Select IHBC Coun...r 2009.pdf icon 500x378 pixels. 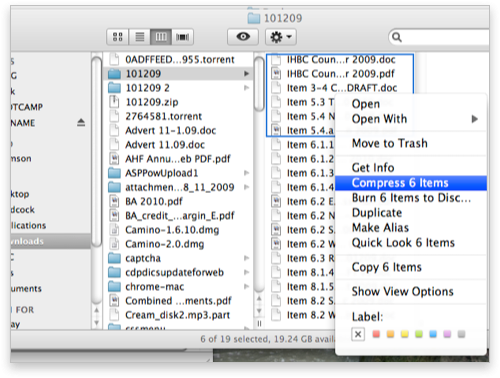coord(276,74)
